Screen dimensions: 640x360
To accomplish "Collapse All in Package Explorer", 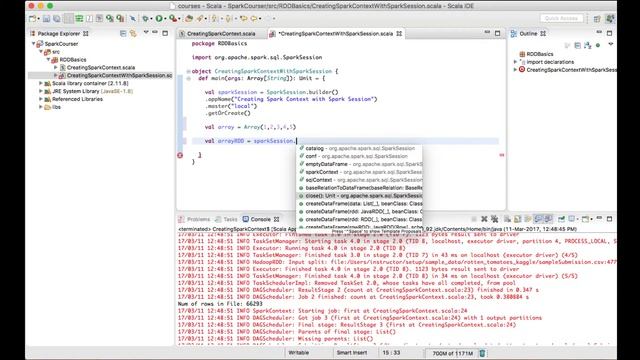I will pyautogui.click(x=123, y=33).
